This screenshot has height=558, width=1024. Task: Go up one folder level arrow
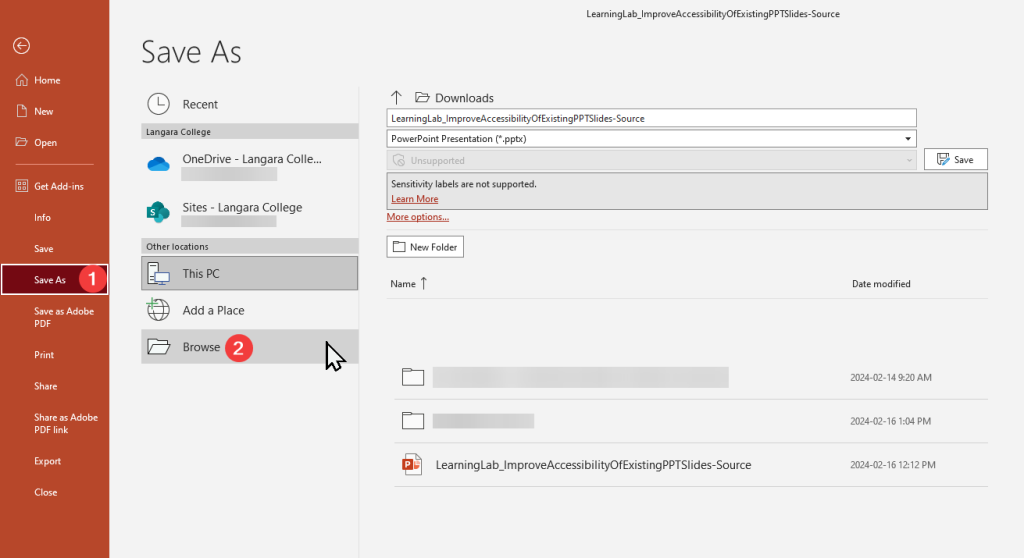click(x=396, y=98)
